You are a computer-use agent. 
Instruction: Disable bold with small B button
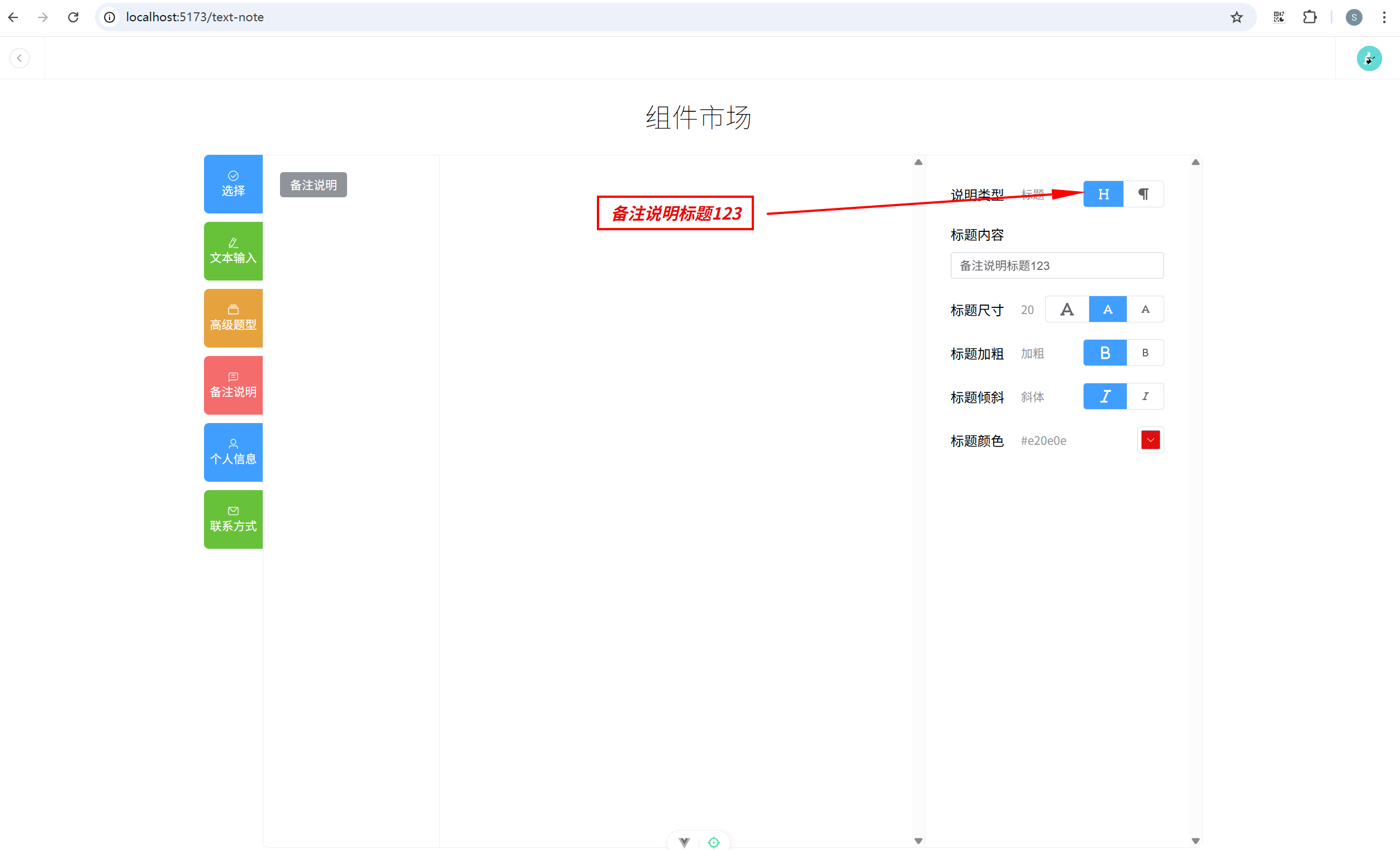coord(1145,353)
